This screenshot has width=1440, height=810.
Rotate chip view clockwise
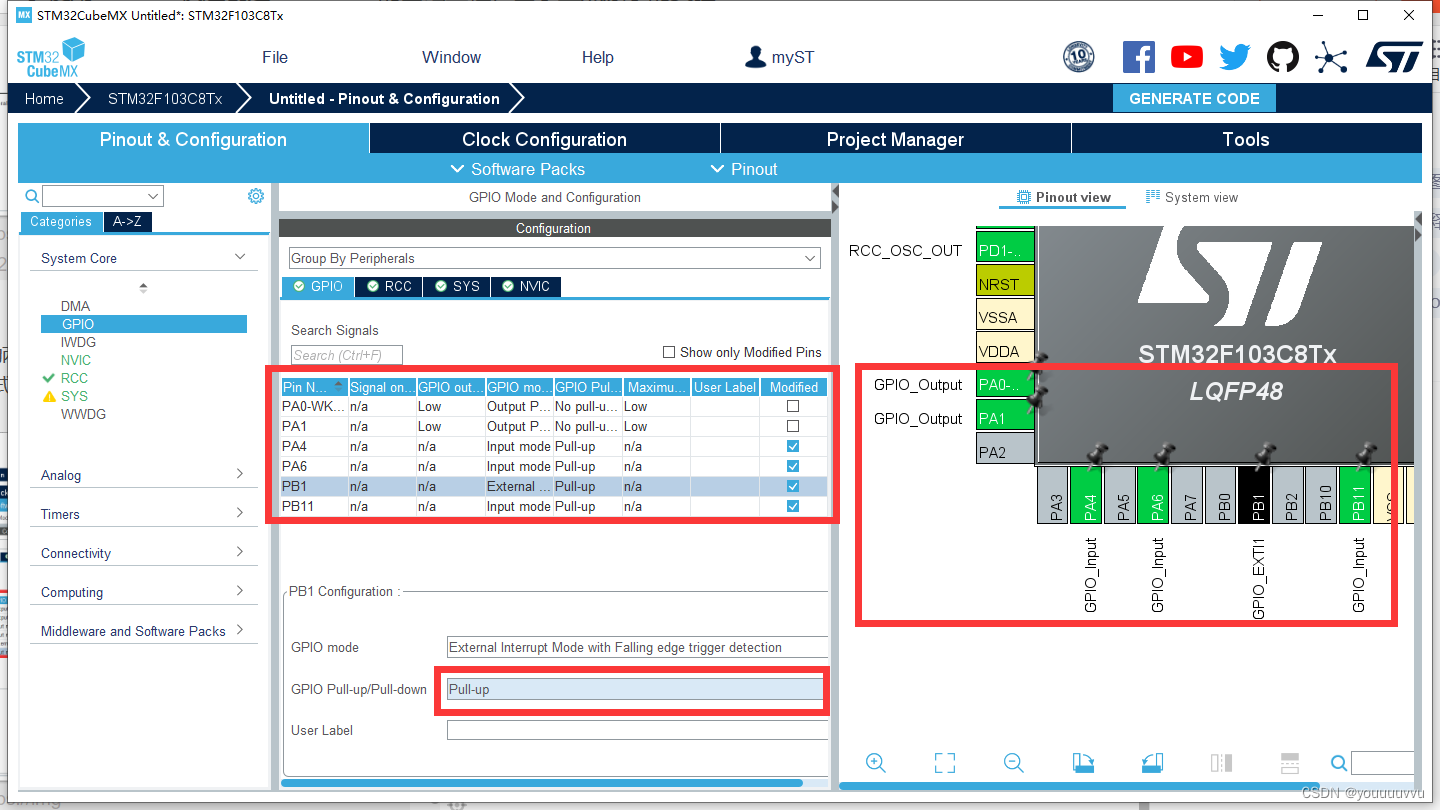click(x=1083, y=763)
